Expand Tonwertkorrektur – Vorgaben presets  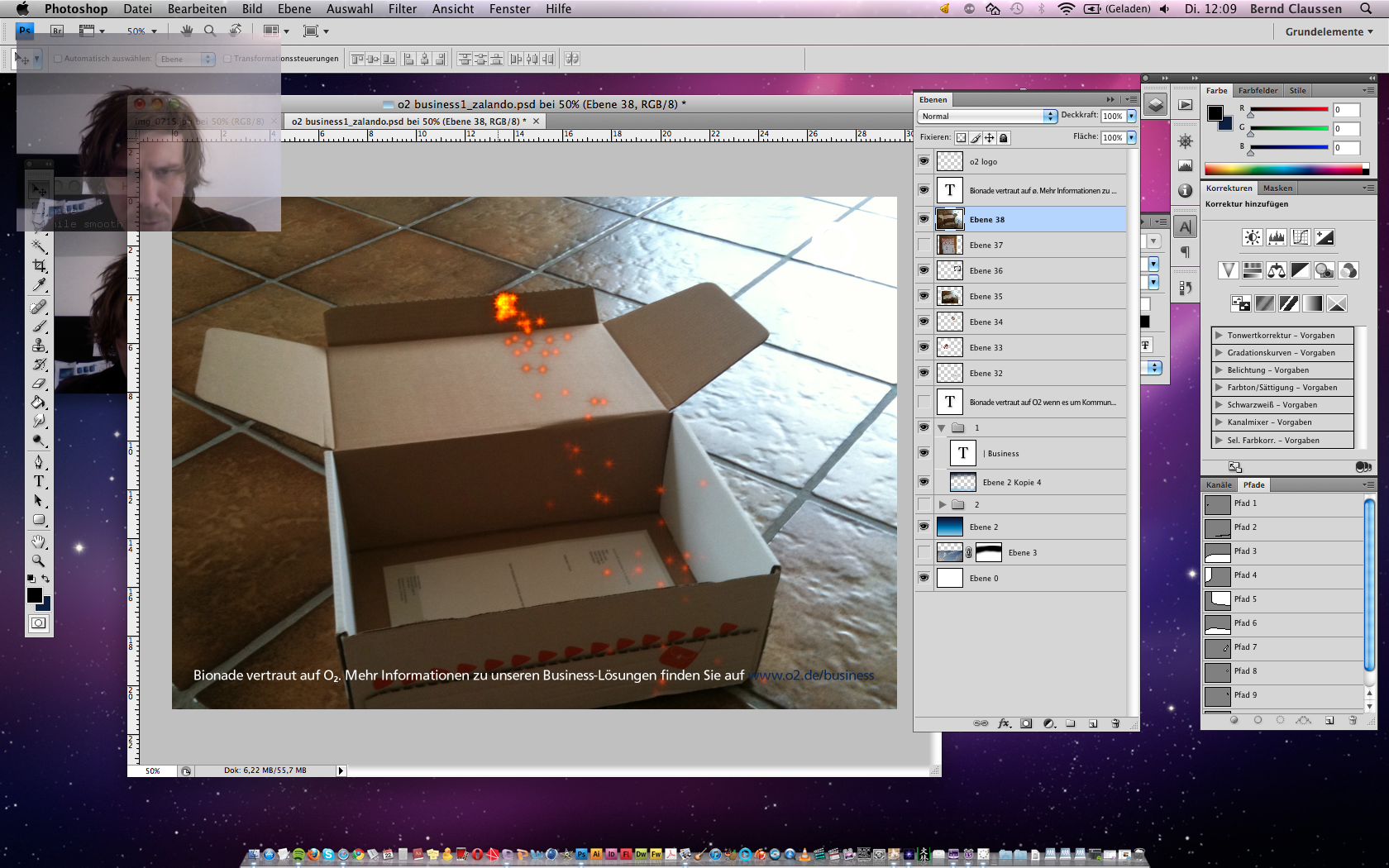click(1219, 336)
